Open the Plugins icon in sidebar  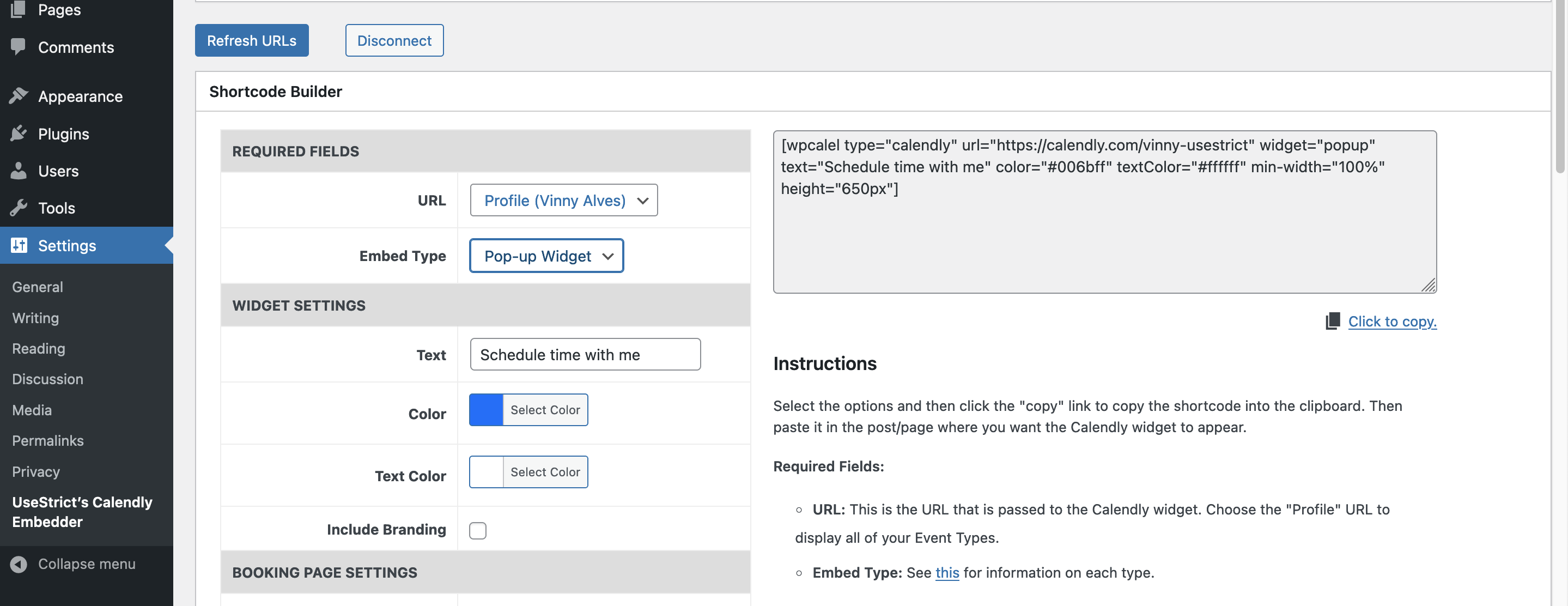coord(19,133)
